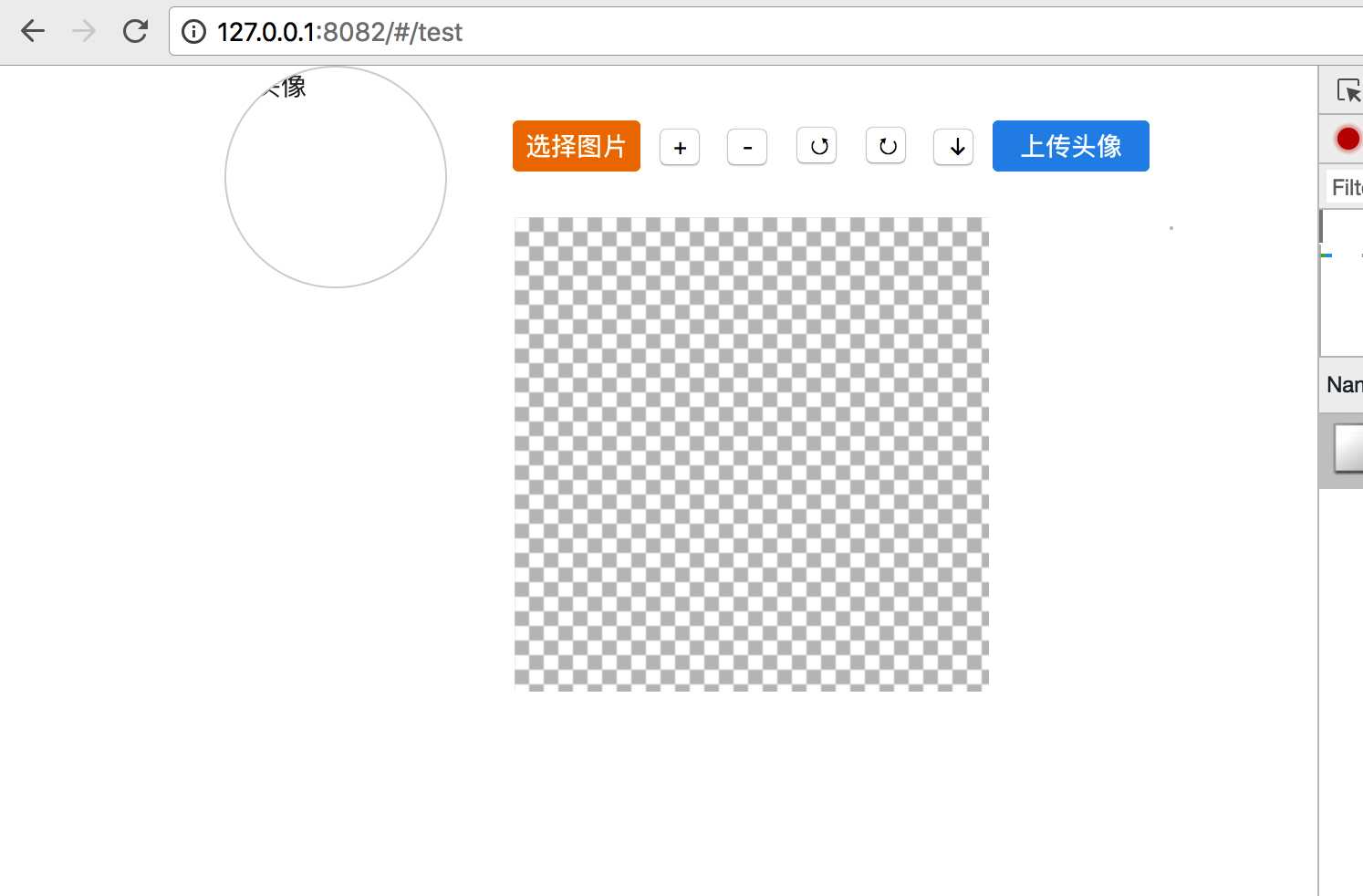Screen dimensions: 1363x896
Task: Toggle the DevTools red record button
Action: [1347, 139]
